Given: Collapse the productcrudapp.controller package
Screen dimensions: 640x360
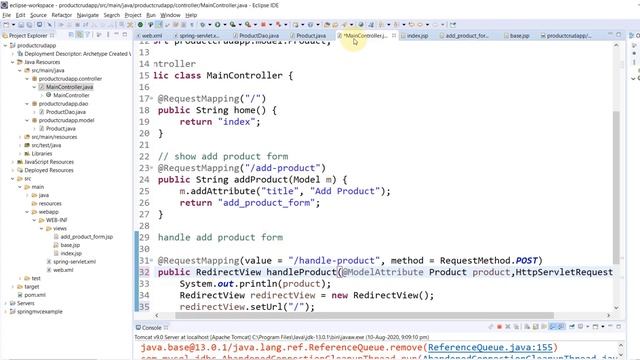Looking at the screenshot, I should click(x=27, y=79).
